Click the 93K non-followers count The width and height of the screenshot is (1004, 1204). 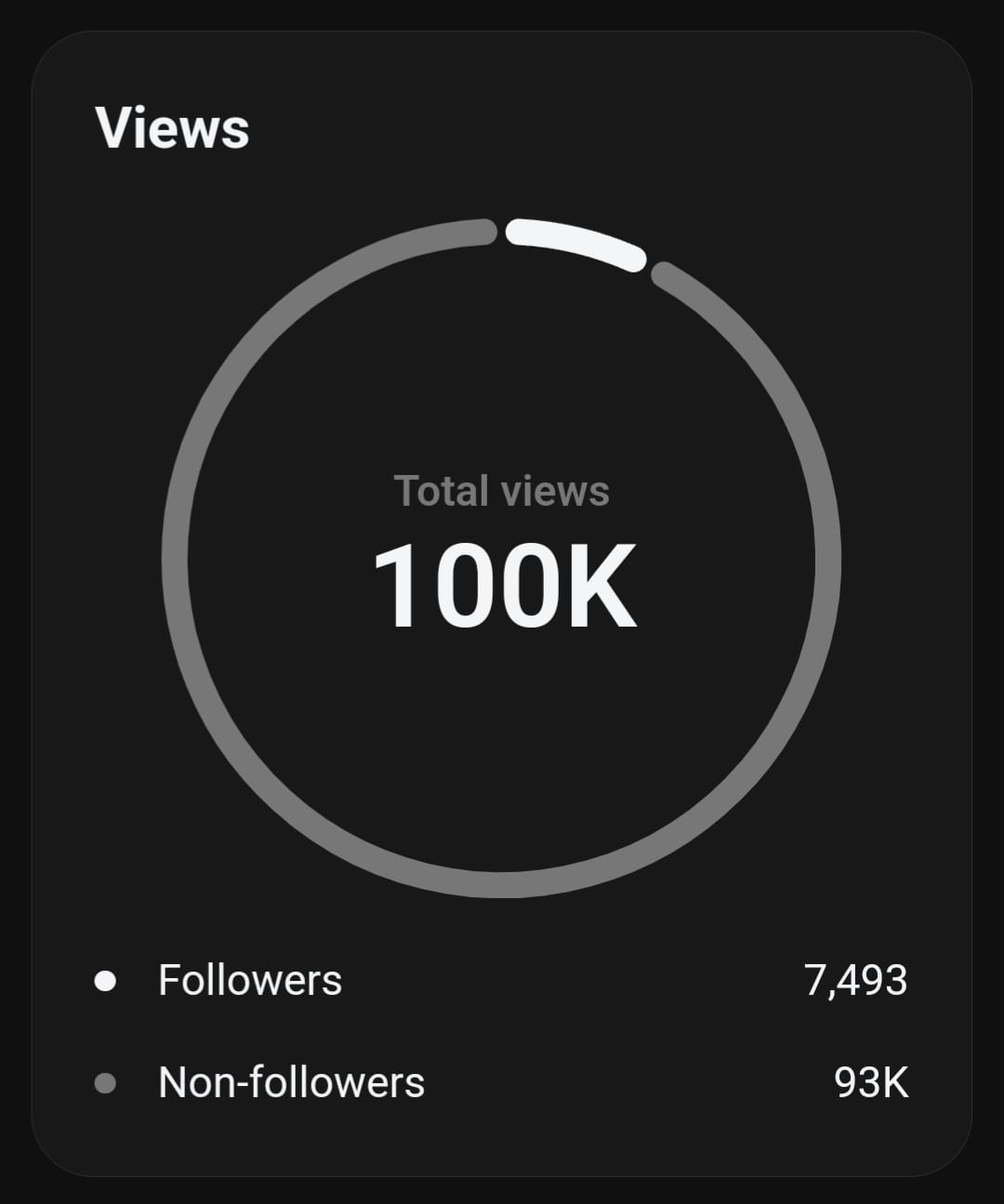point(871,1083)
